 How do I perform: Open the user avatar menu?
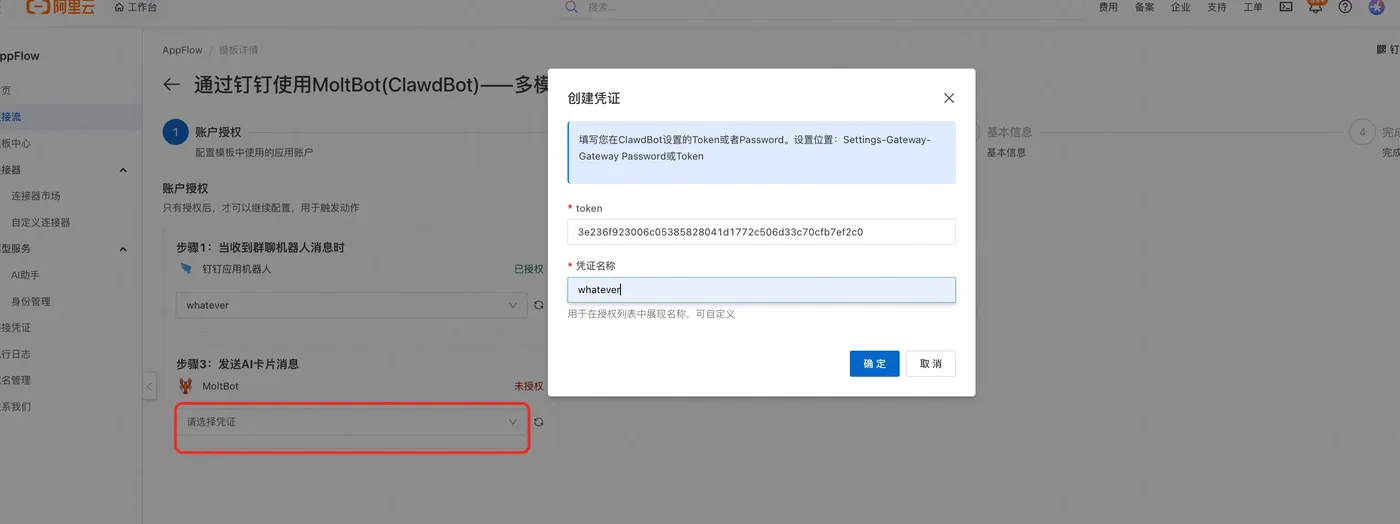1376,7
